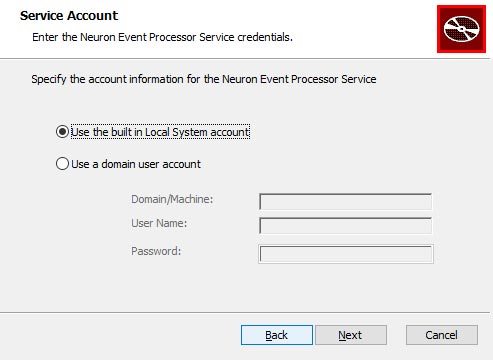This screenshot has width=493, height=360.
Task: Click the 'Specify the account information' instruction text
Action: click(204, 79)
